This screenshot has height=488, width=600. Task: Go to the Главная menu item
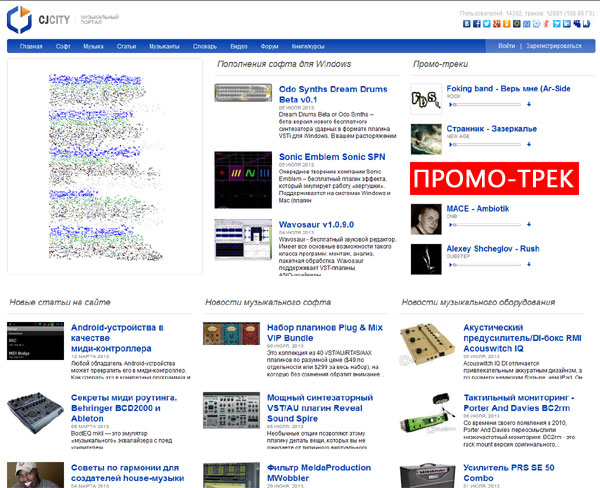point(31,46)
